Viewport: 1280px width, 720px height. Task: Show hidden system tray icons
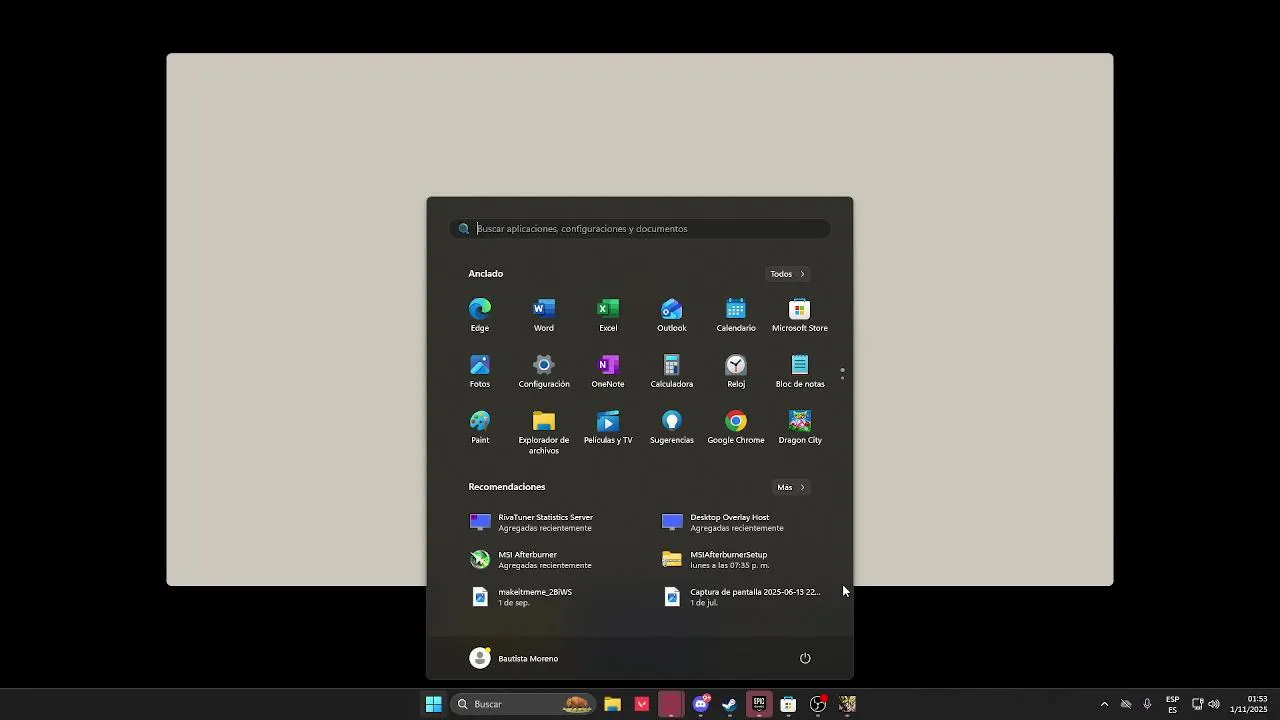point(1104,704)
